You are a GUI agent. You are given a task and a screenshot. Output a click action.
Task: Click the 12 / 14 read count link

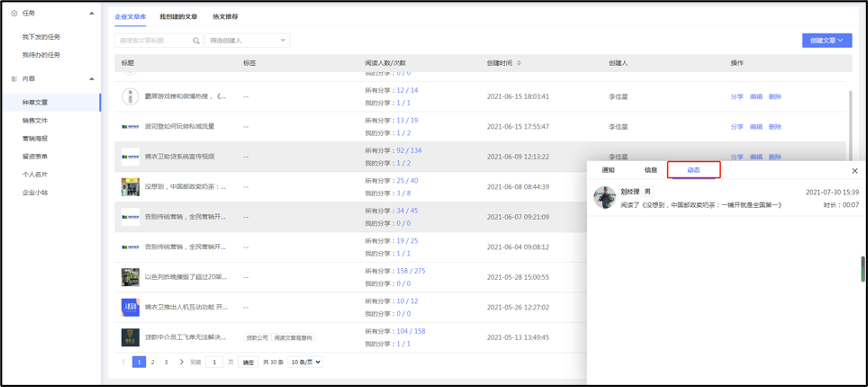(x=407, y=90)
